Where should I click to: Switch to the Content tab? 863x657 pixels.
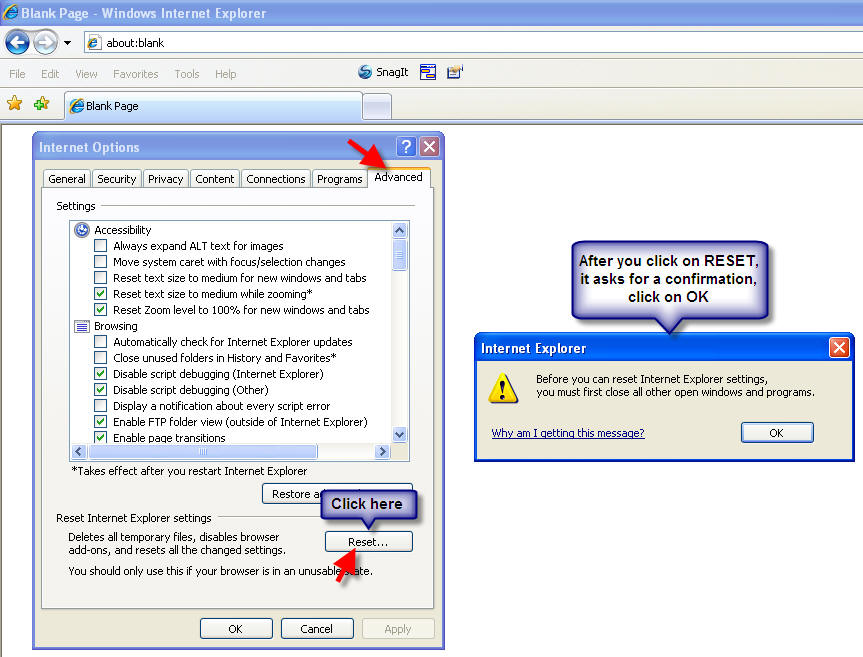coord(215,179)
